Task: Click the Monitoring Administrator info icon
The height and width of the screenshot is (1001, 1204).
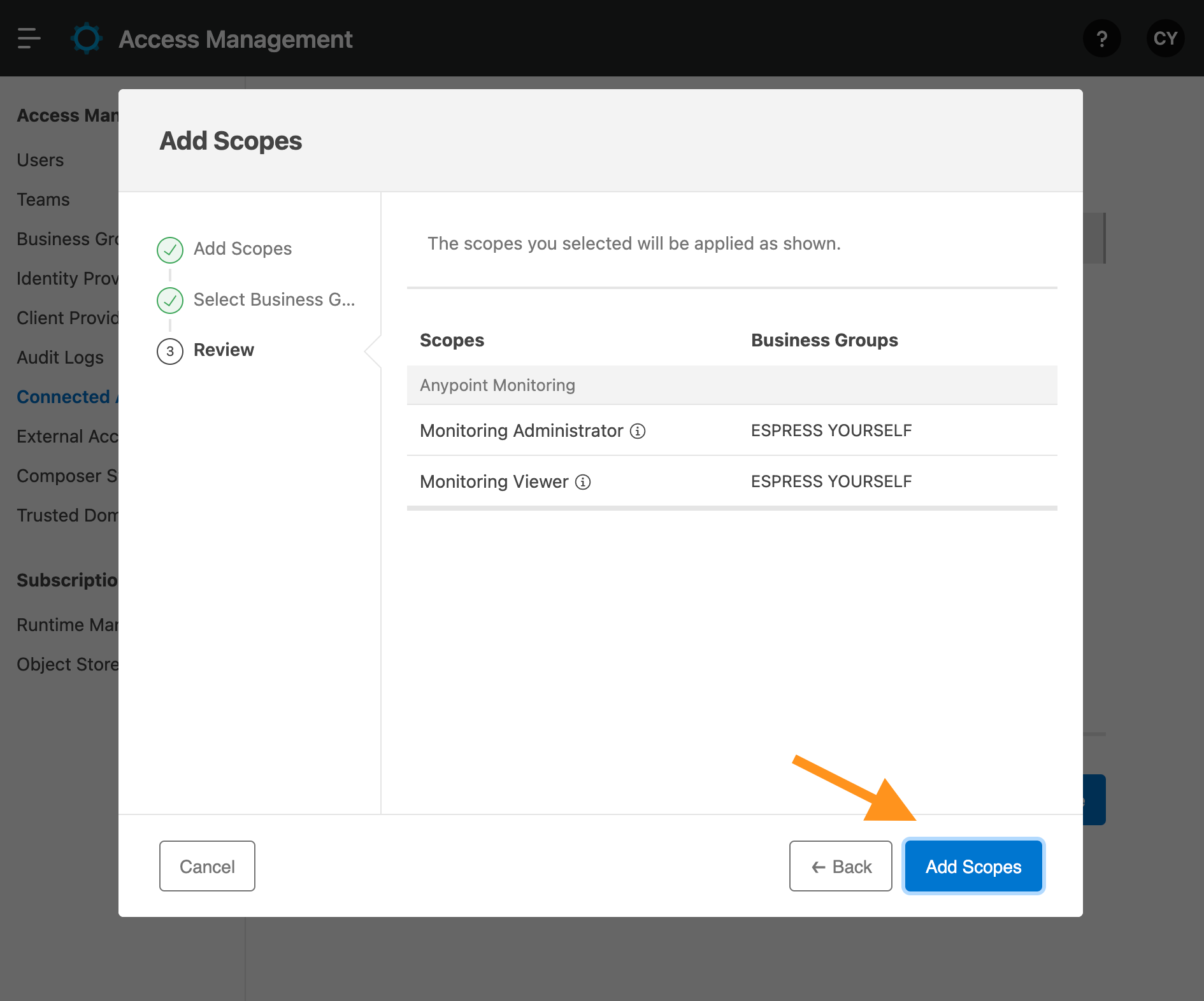Action: click(638, 431)
